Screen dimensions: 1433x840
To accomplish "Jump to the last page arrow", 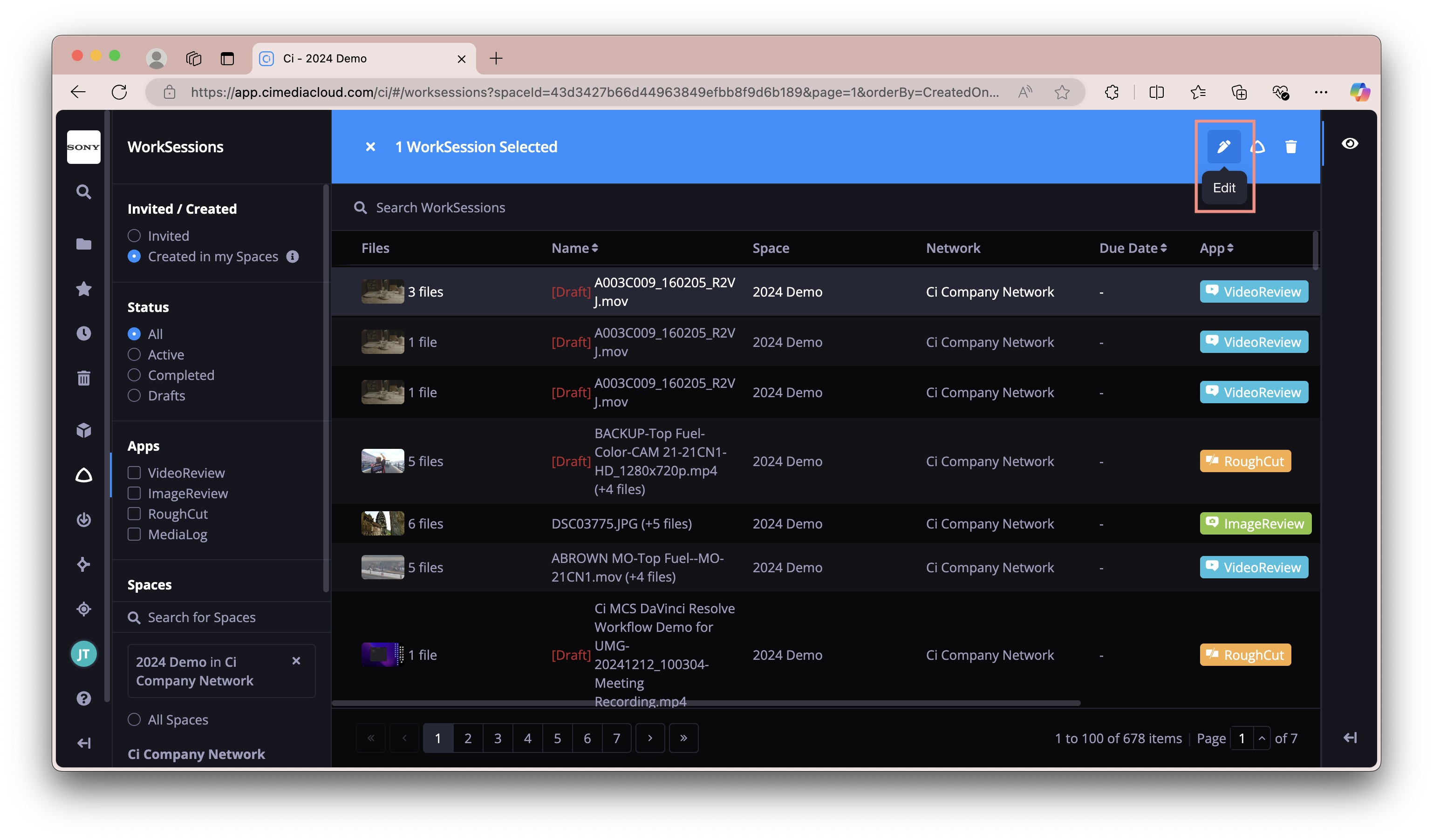I will click(683, 738).
